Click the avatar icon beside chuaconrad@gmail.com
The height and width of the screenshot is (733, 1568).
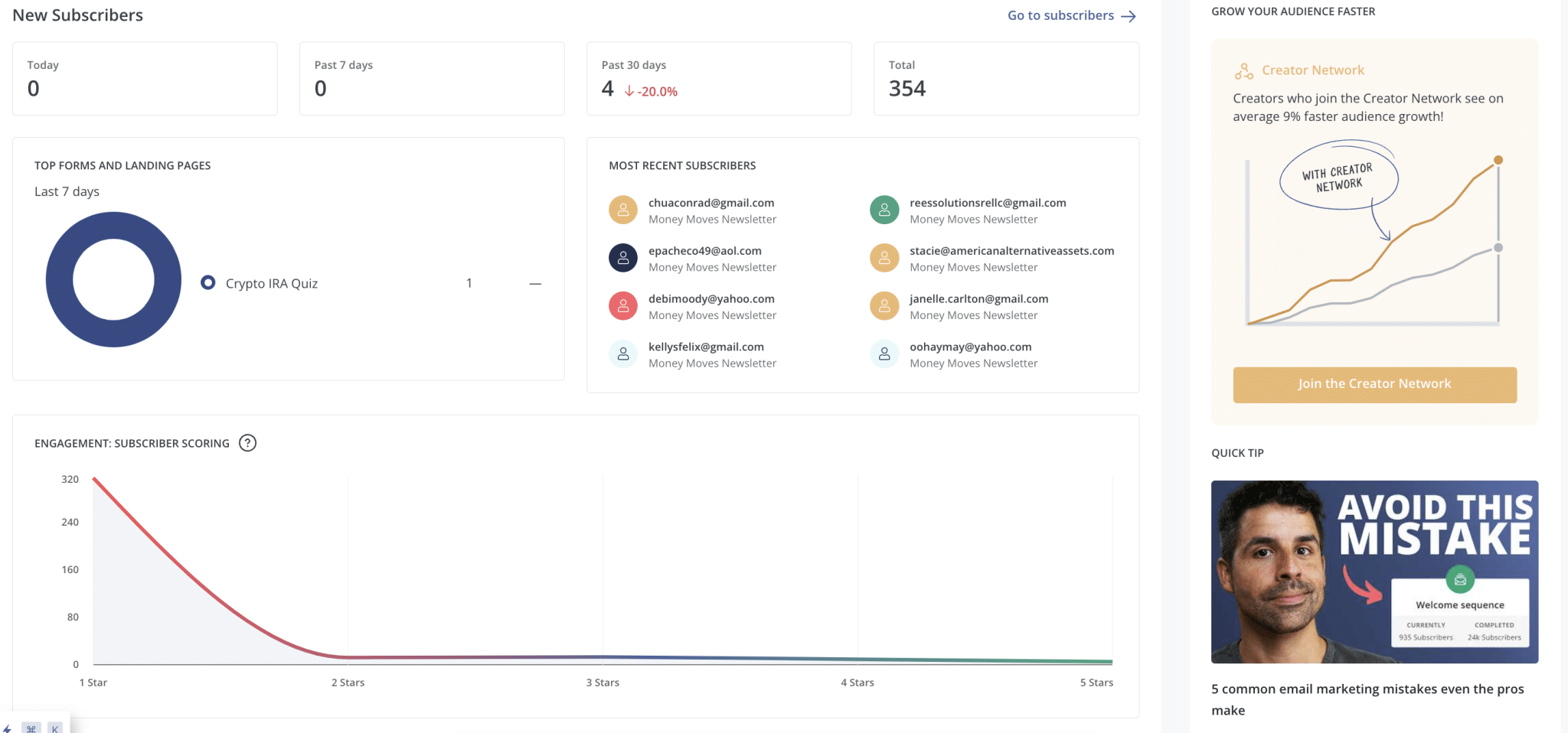click(x=623, y=210)
